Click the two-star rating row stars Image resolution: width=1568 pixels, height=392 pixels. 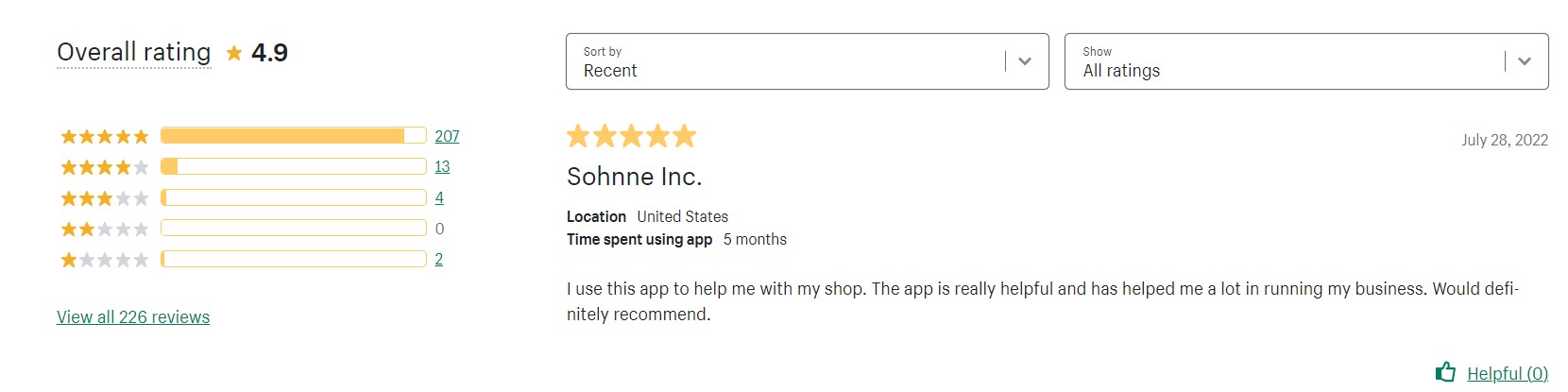[105, 229]
